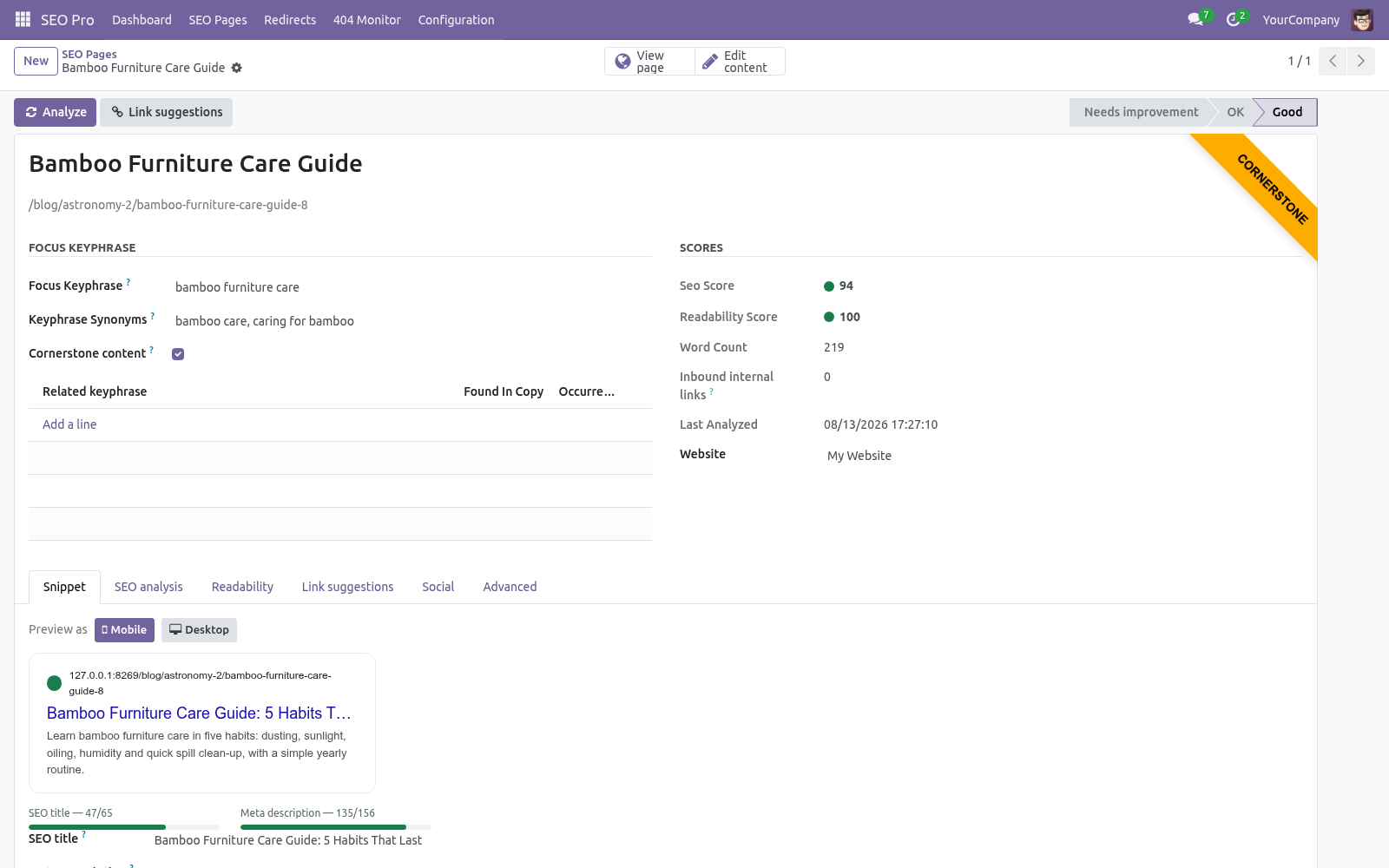Click Keyphrase Synonyms help question mark

click(153, 315)
